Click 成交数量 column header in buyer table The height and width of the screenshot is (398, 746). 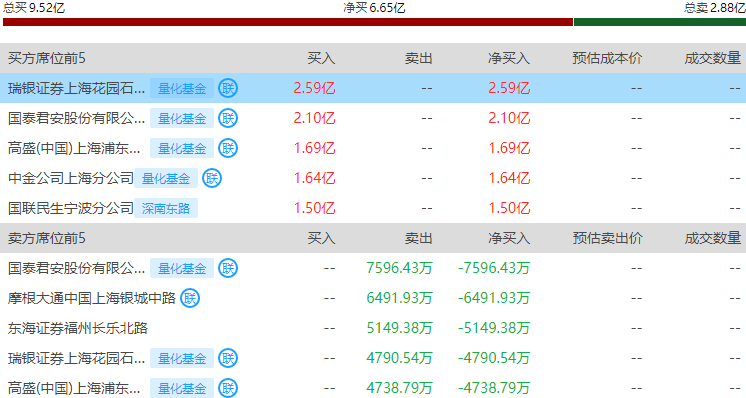tap(713, 58)
